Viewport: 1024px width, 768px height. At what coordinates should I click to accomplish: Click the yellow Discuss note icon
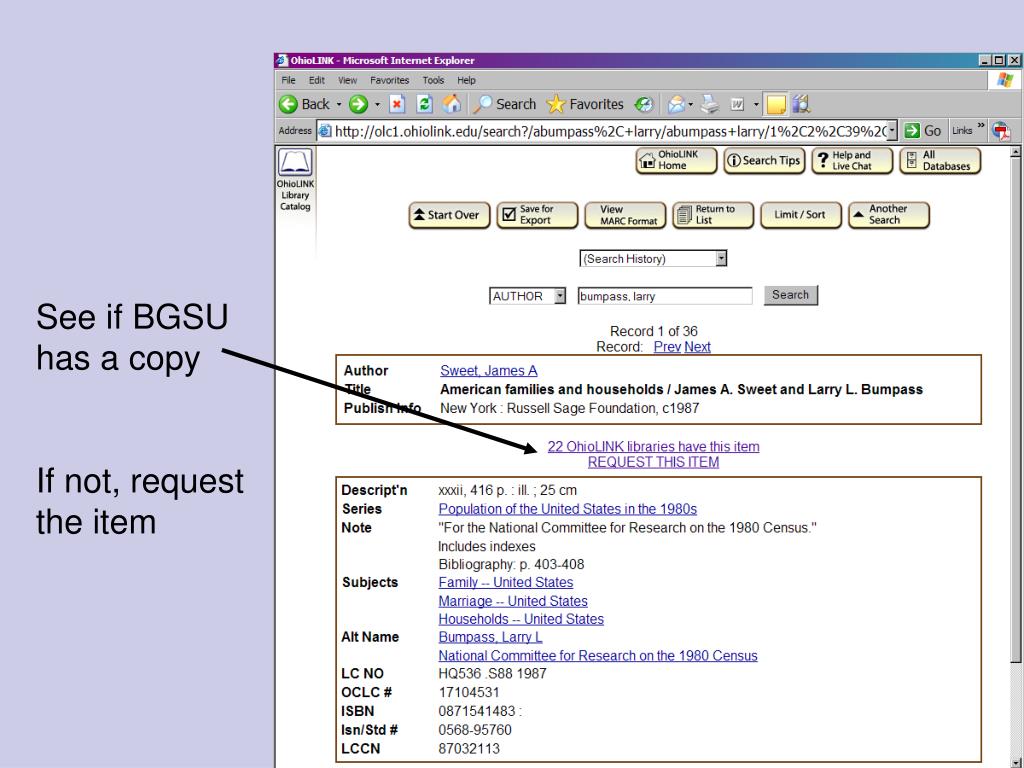776,104
